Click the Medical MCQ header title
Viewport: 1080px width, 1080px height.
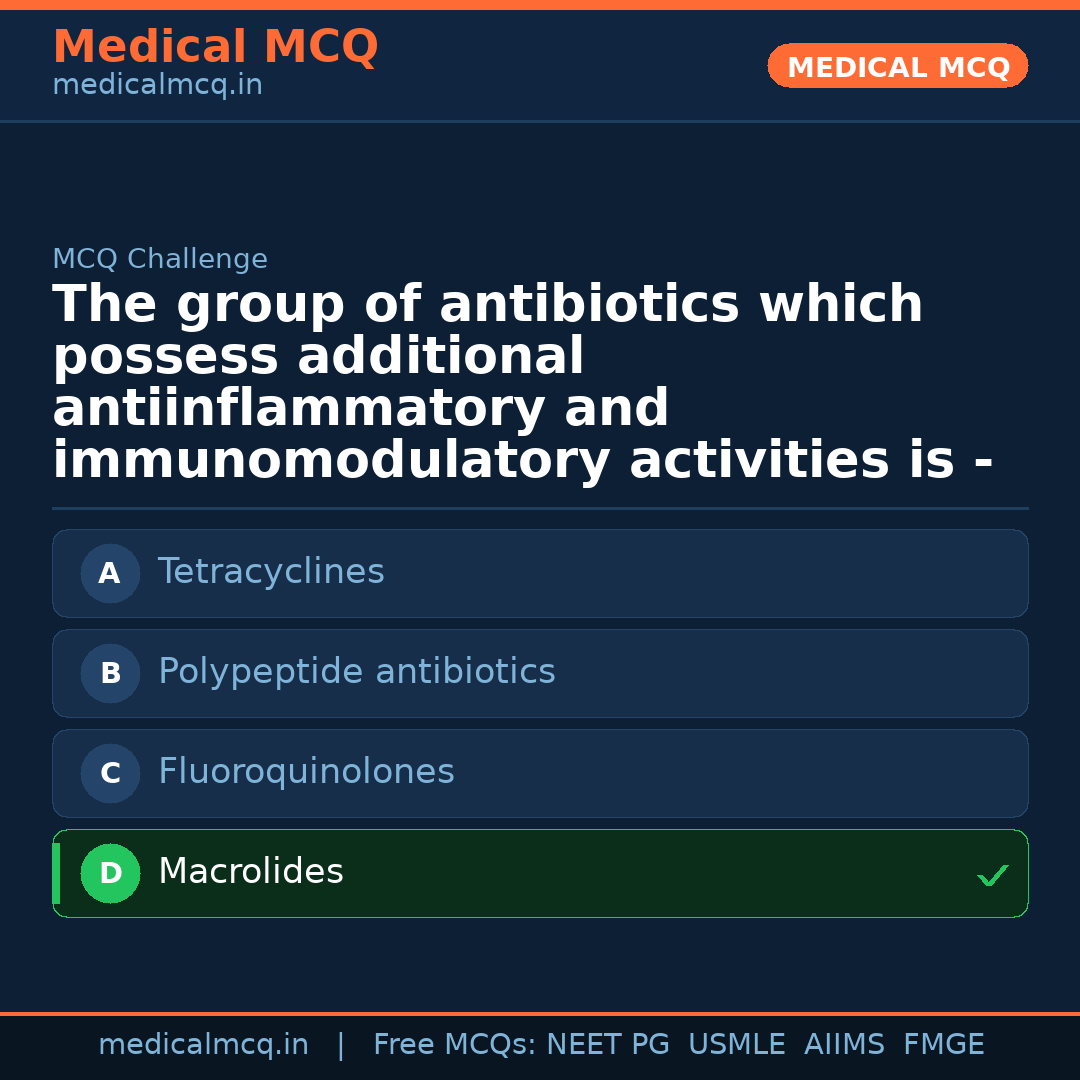[x=215, y=47]
